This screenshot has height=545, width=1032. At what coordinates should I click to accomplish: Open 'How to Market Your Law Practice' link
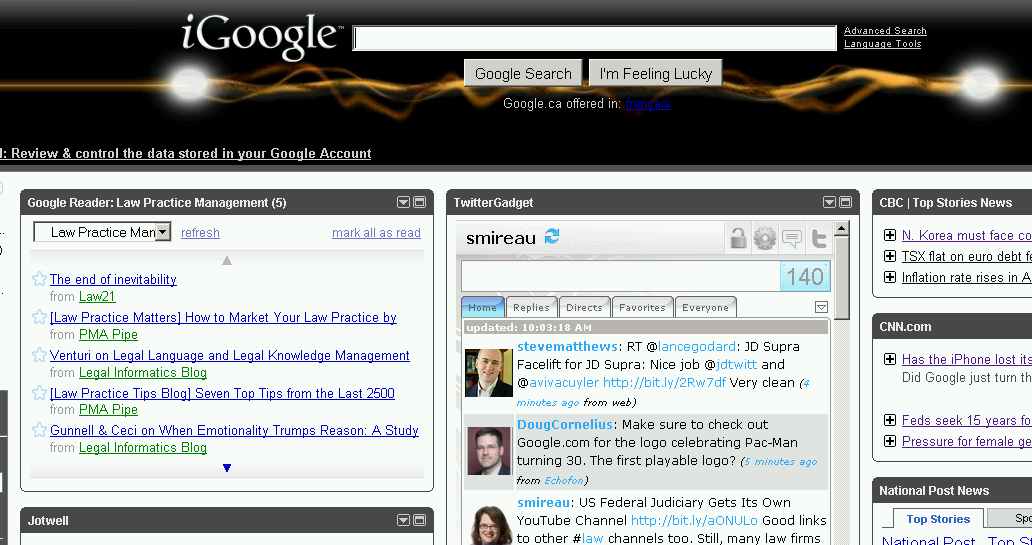(x=223, y=317)
